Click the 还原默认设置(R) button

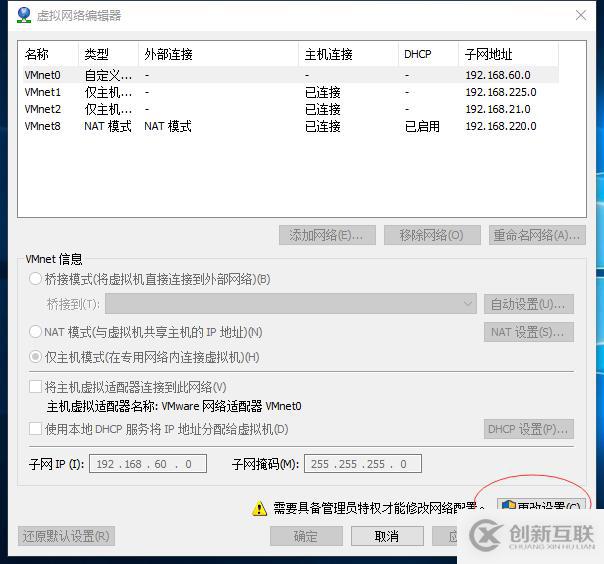tap(66, 536)
